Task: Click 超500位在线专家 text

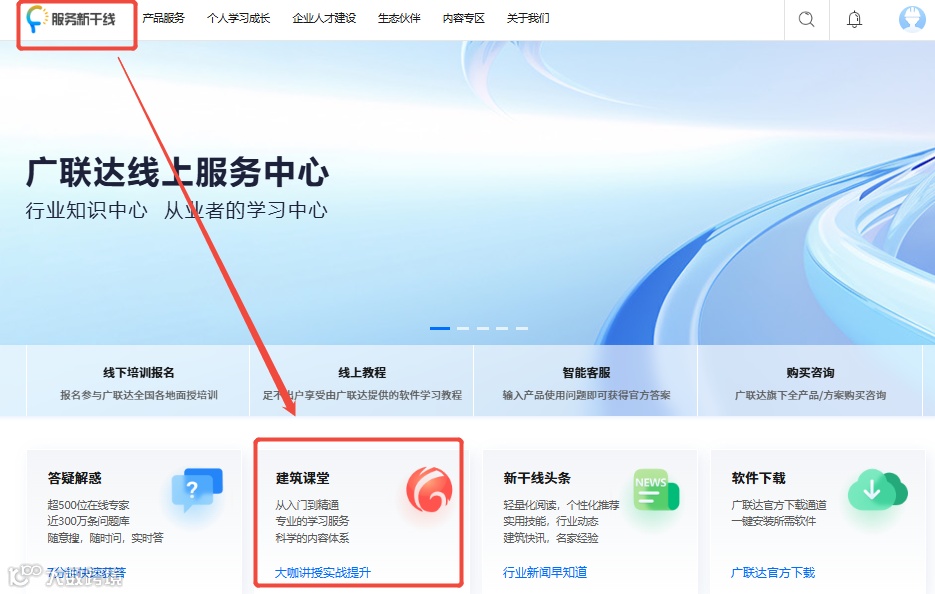Action: coord(88,505)
